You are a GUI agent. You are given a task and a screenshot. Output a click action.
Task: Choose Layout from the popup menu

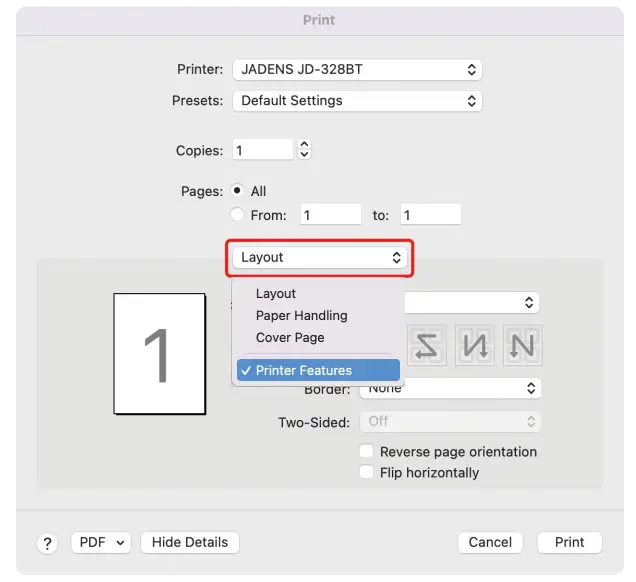pyautogui.click(x=318, y=293)
